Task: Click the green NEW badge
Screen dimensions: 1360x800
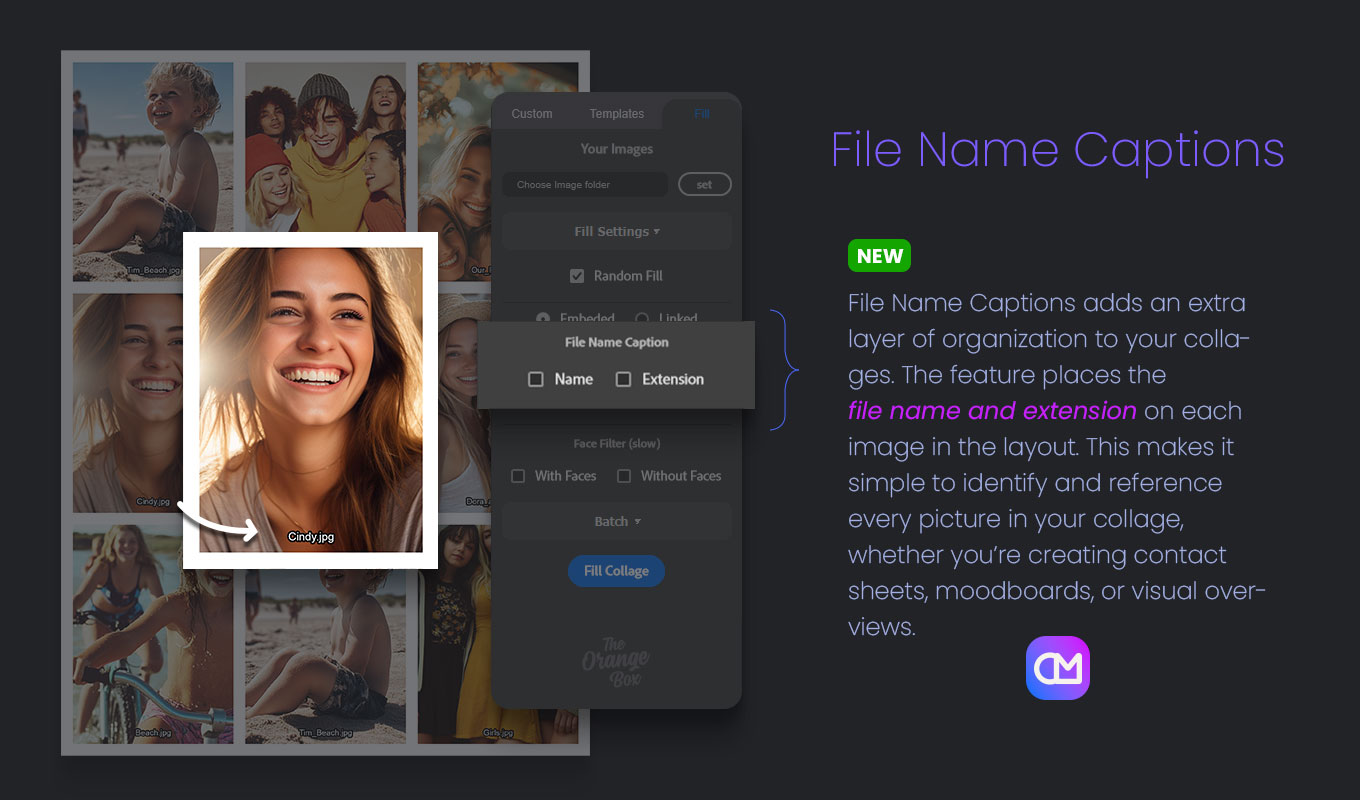Action: 879,256
